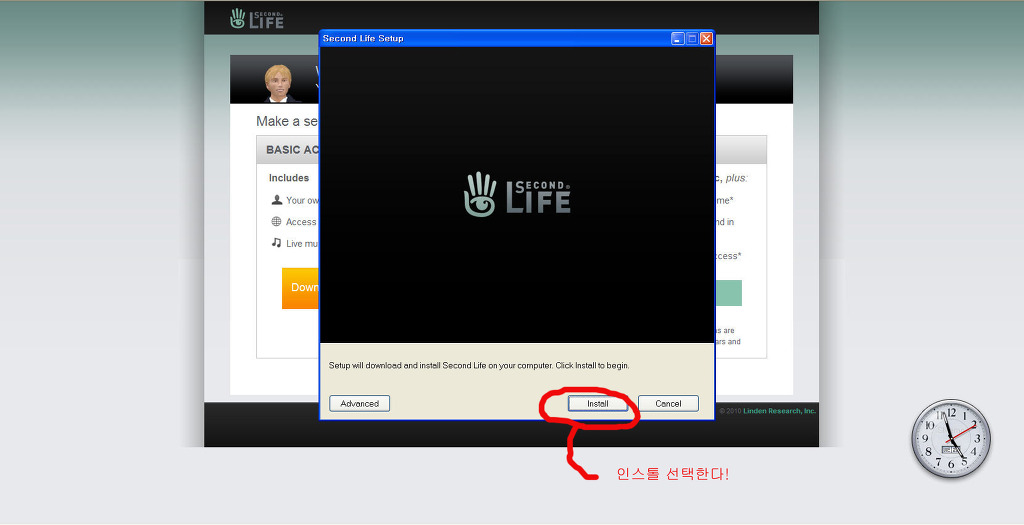Click the setup description text 'Setup will download'
Viewport: 1024px width, 525px height.
pyautogui.click(x=479, y=366)
